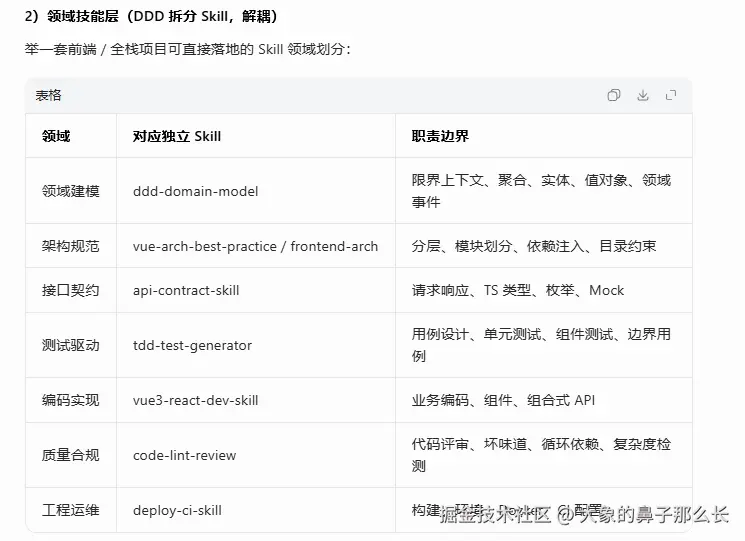Screen dimensions: 745x541
Task: Click the 表格 header label
Action: coord(48,95)
